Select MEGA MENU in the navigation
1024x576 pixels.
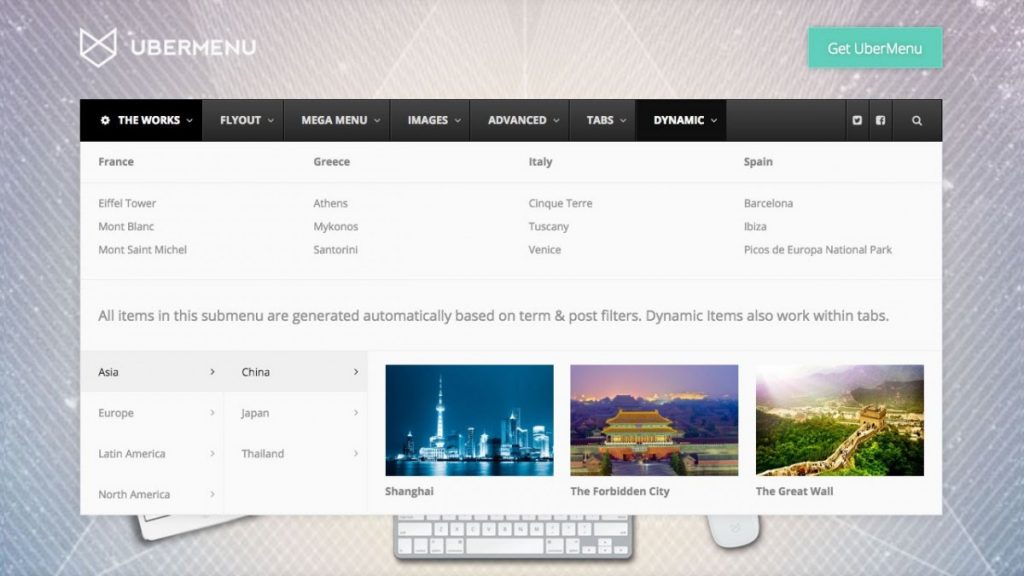(x=337, y=120)
